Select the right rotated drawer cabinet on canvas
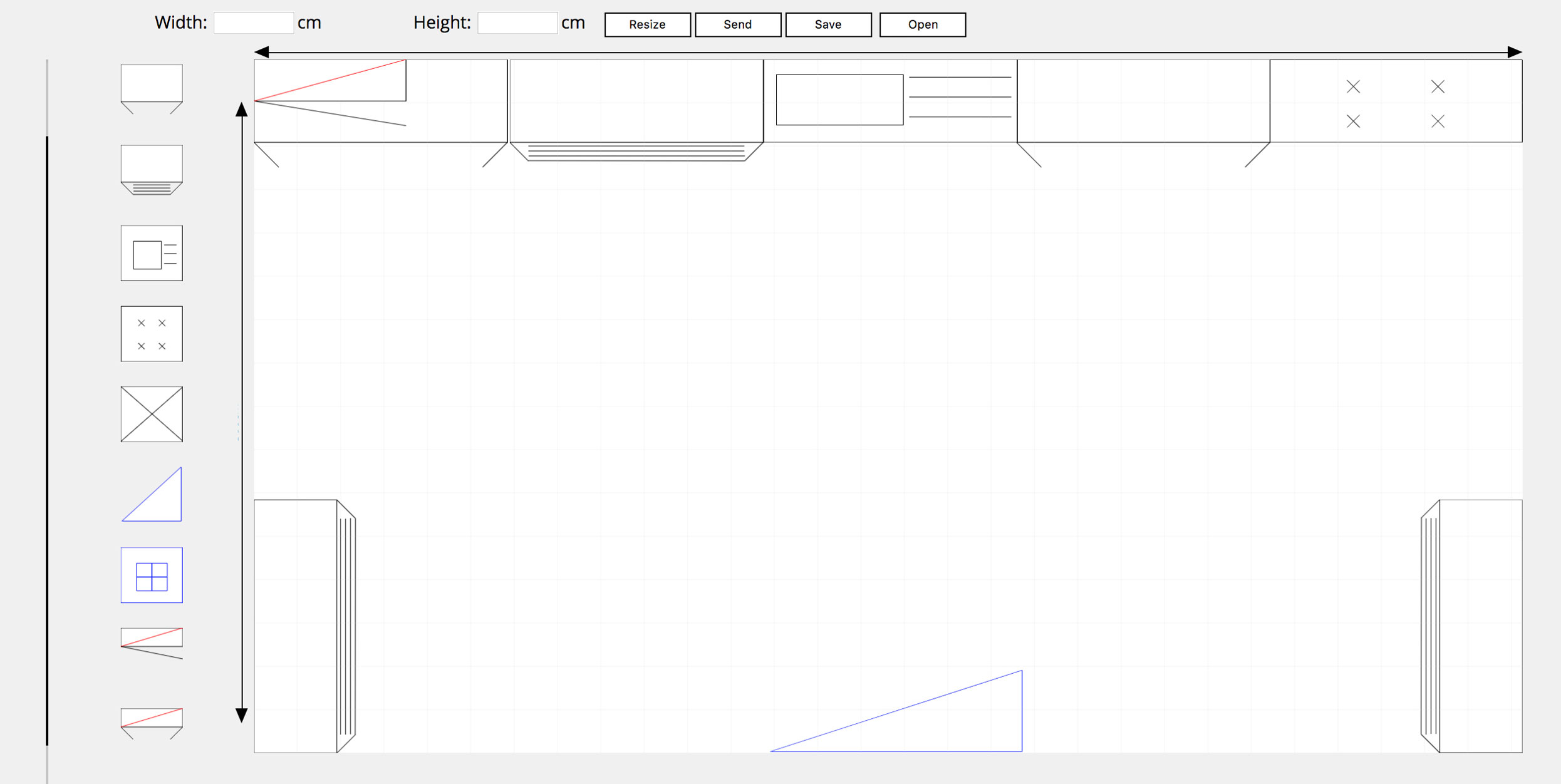1561x784 pixels. click(x=1471, y=626)
